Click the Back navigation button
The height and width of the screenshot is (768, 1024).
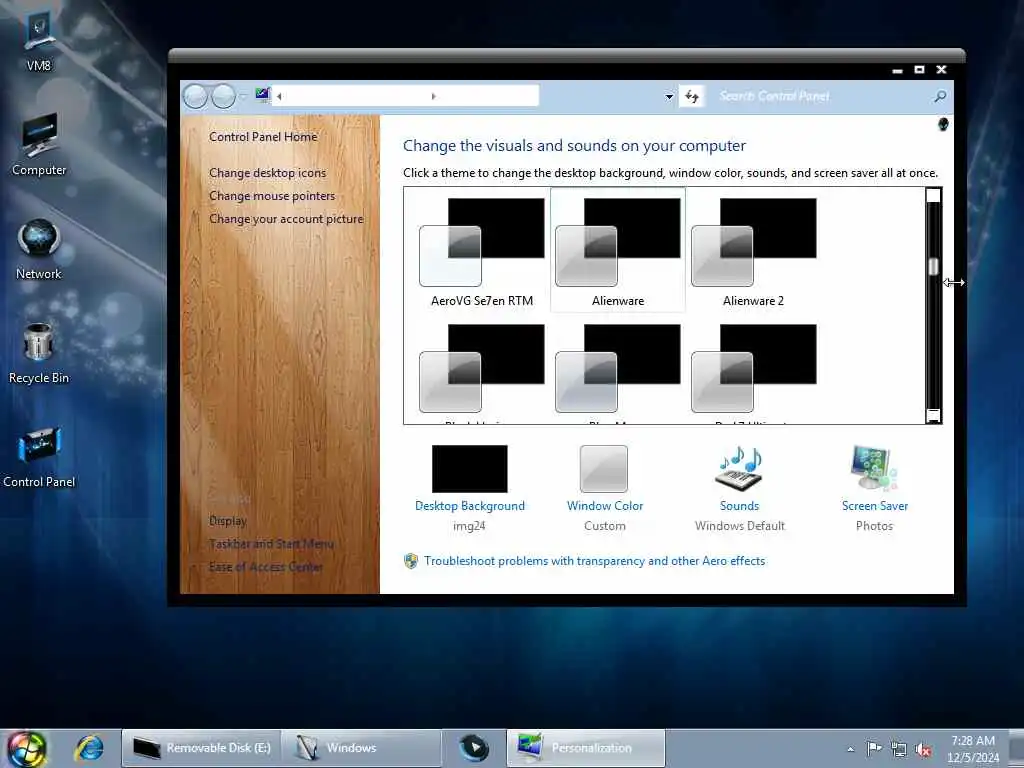coord(195,96)
